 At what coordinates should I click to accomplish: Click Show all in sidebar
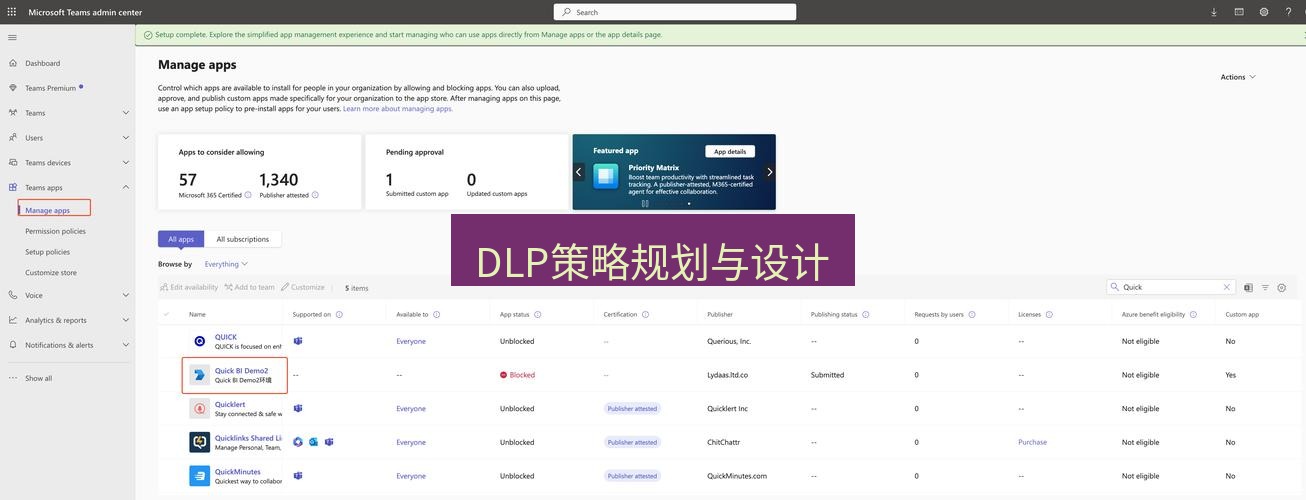38,378
